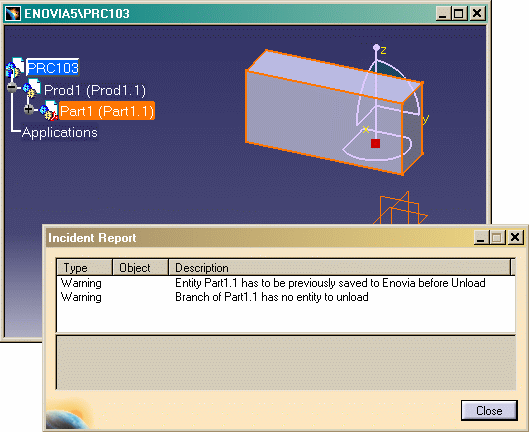The width and height of the screenshot is (529, 432).
Task: Select the first warning about Enovia save
Action: point(286,283)
